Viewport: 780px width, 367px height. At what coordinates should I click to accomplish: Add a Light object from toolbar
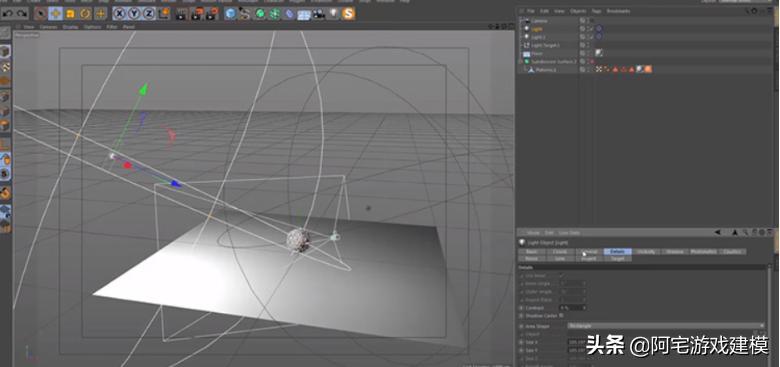tap(333, 13)
